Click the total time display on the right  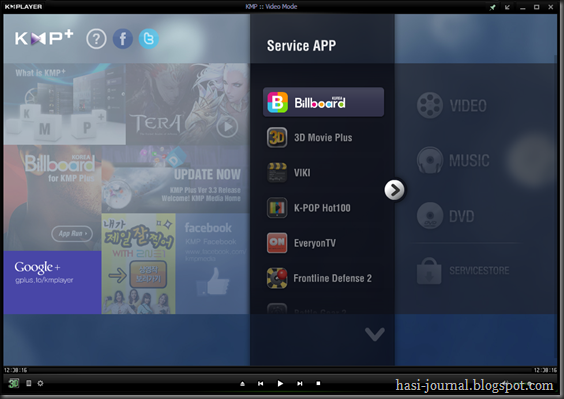(x=545, y=370)
